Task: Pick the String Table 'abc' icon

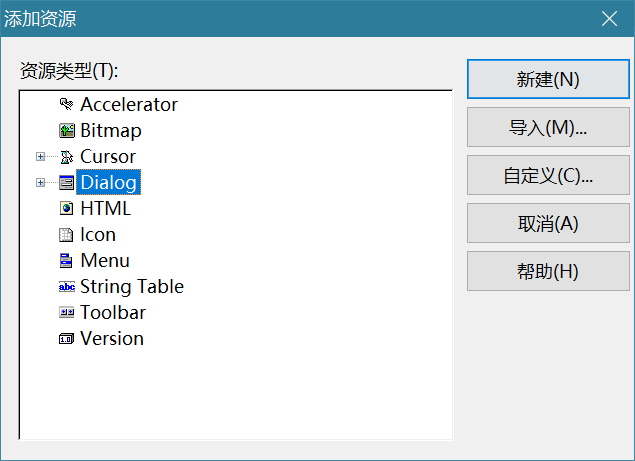Action: [x=67, y=286]
